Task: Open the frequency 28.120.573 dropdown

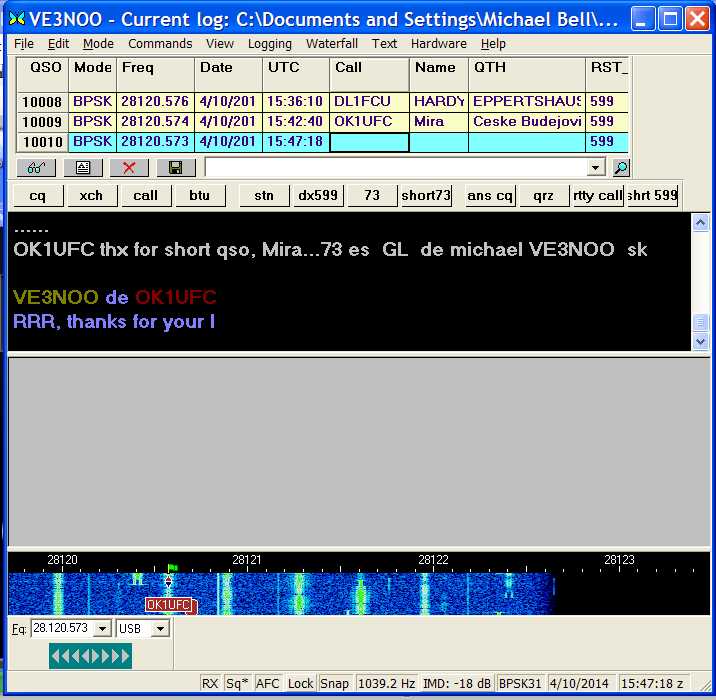Action: point(102,629)
